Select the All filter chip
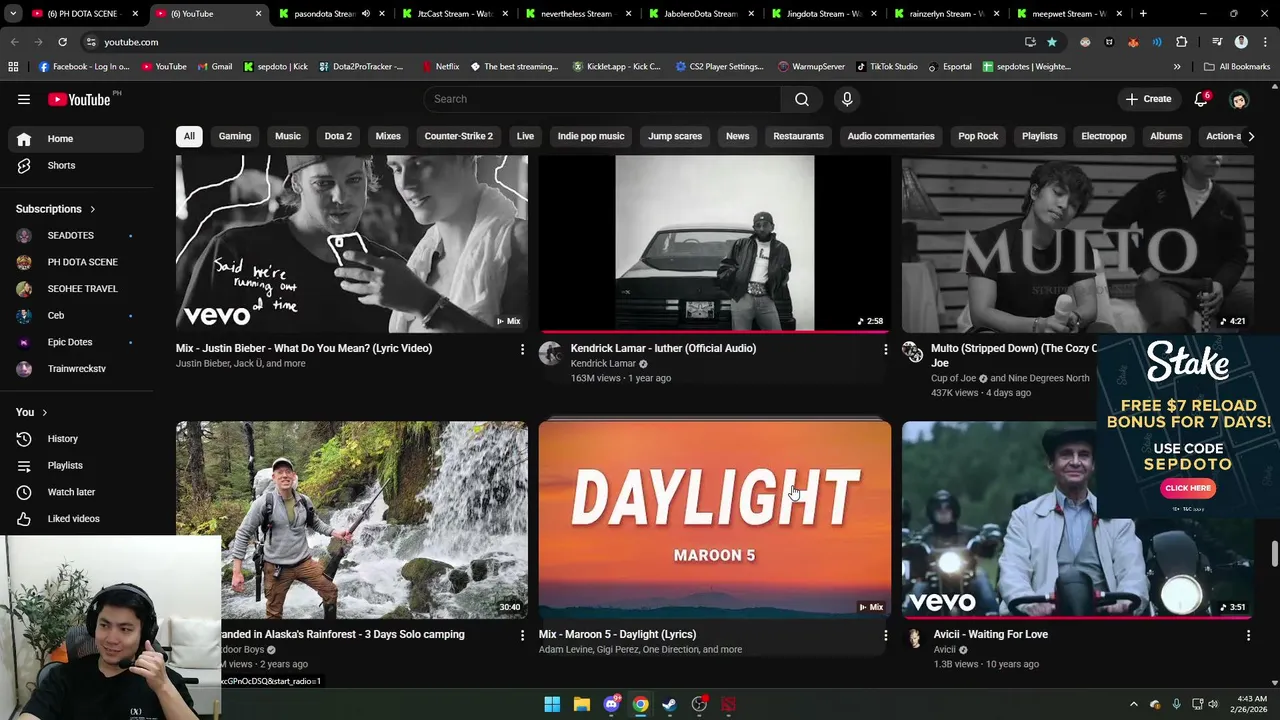This screenshot has width=1280, height=720. pyautogui.click(x=189, y=136)
